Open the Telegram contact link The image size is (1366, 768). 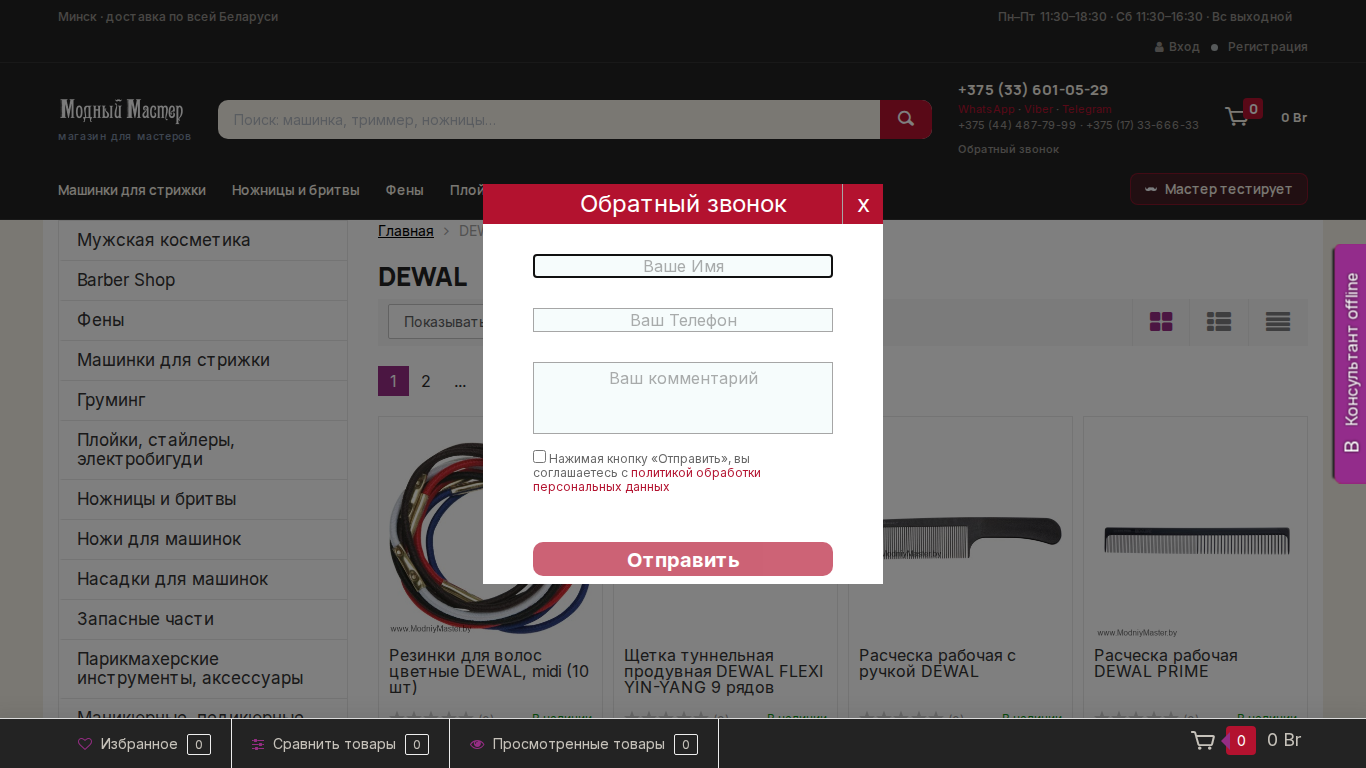pyautogui.click(x=1087, y=109)
